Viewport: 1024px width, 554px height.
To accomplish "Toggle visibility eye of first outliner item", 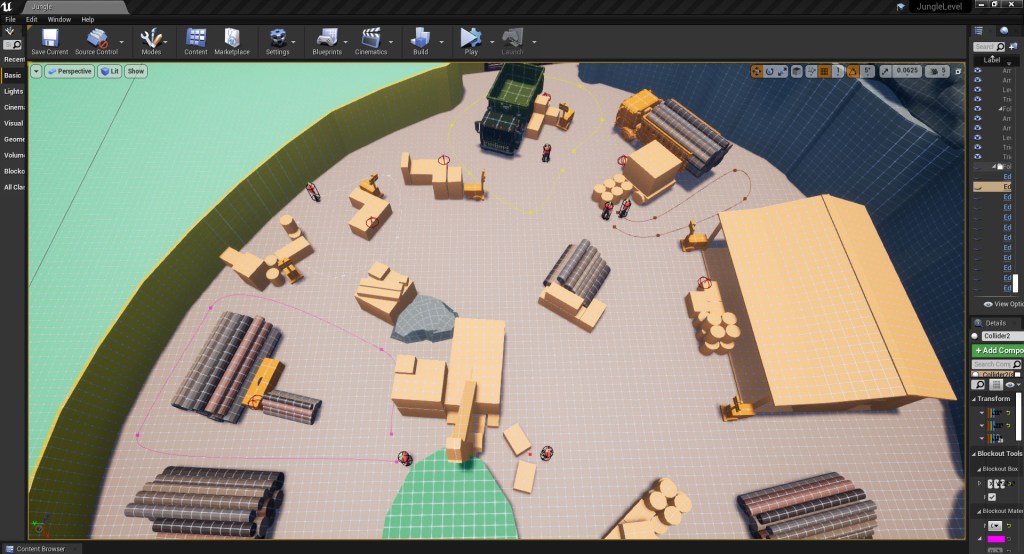I will click(x=978, y=70).
